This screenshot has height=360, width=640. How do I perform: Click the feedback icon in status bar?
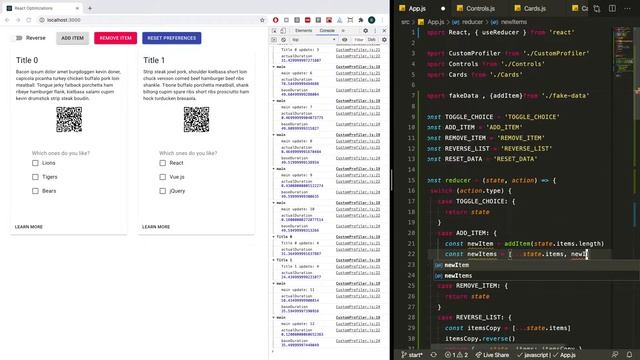[615, 355]
